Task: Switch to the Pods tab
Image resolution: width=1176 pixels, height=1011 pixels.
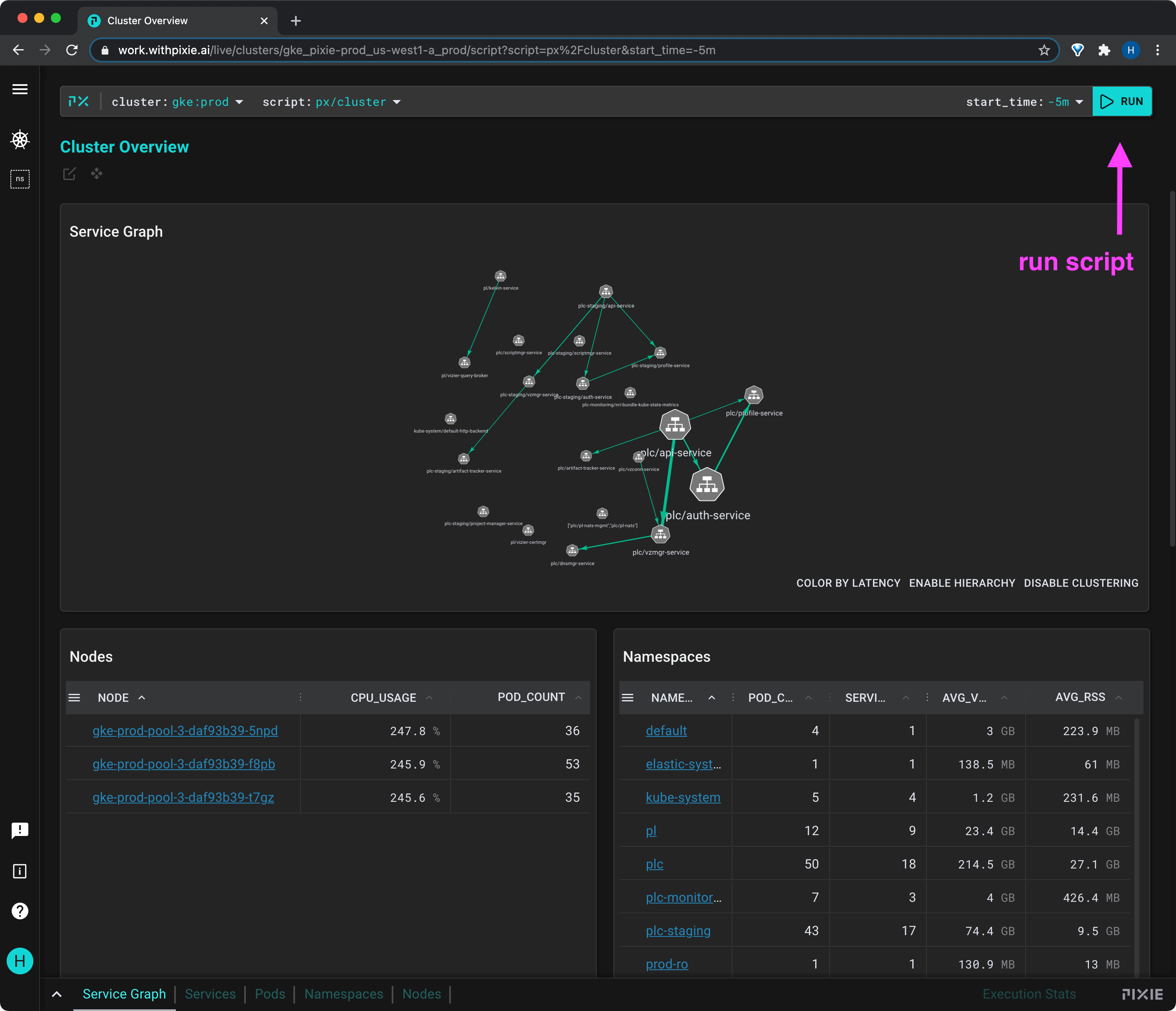Action: coord(270,994)
